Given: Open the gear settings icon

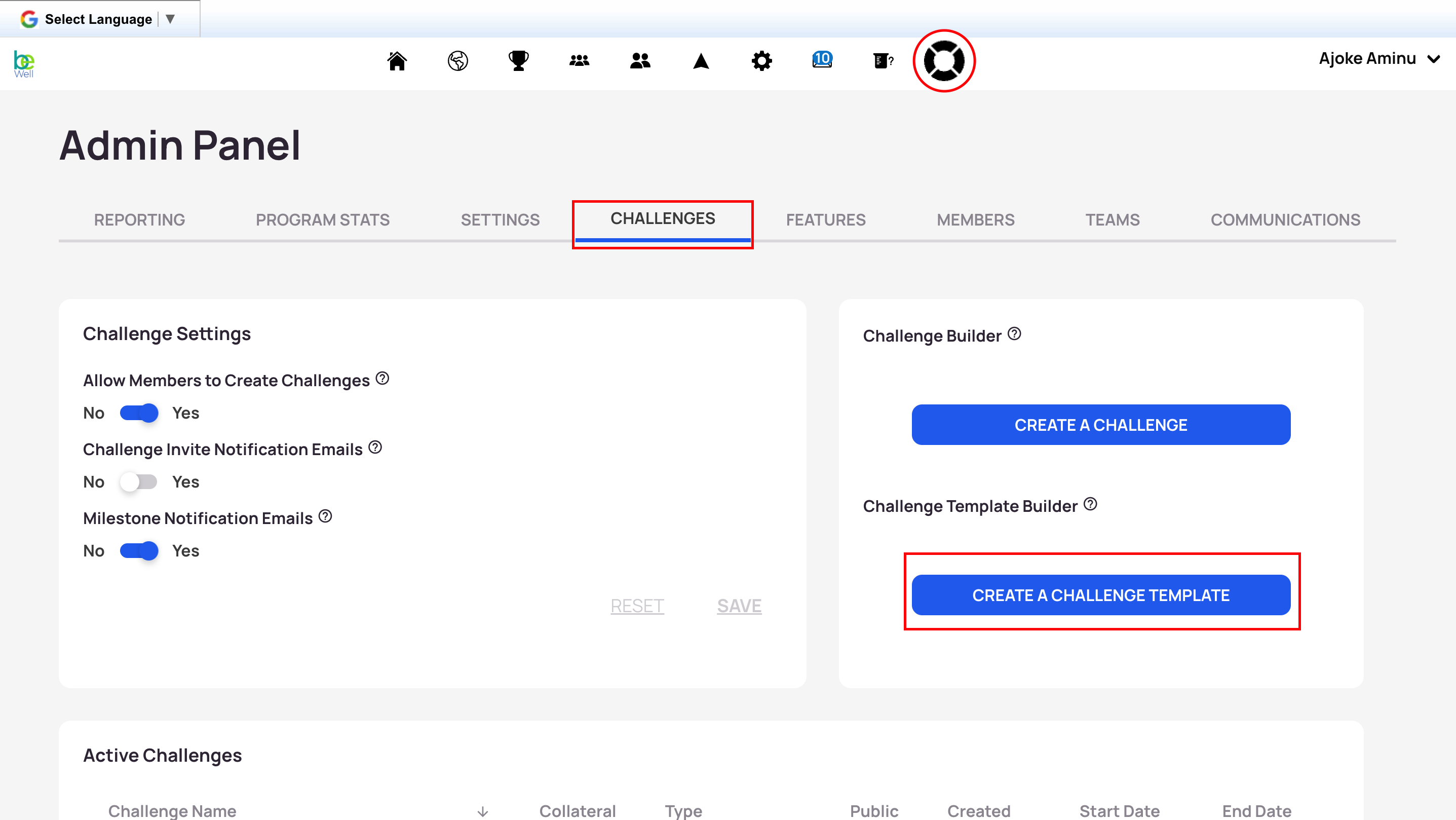Looking at the screenshot, I should click(x=762, y=60).
